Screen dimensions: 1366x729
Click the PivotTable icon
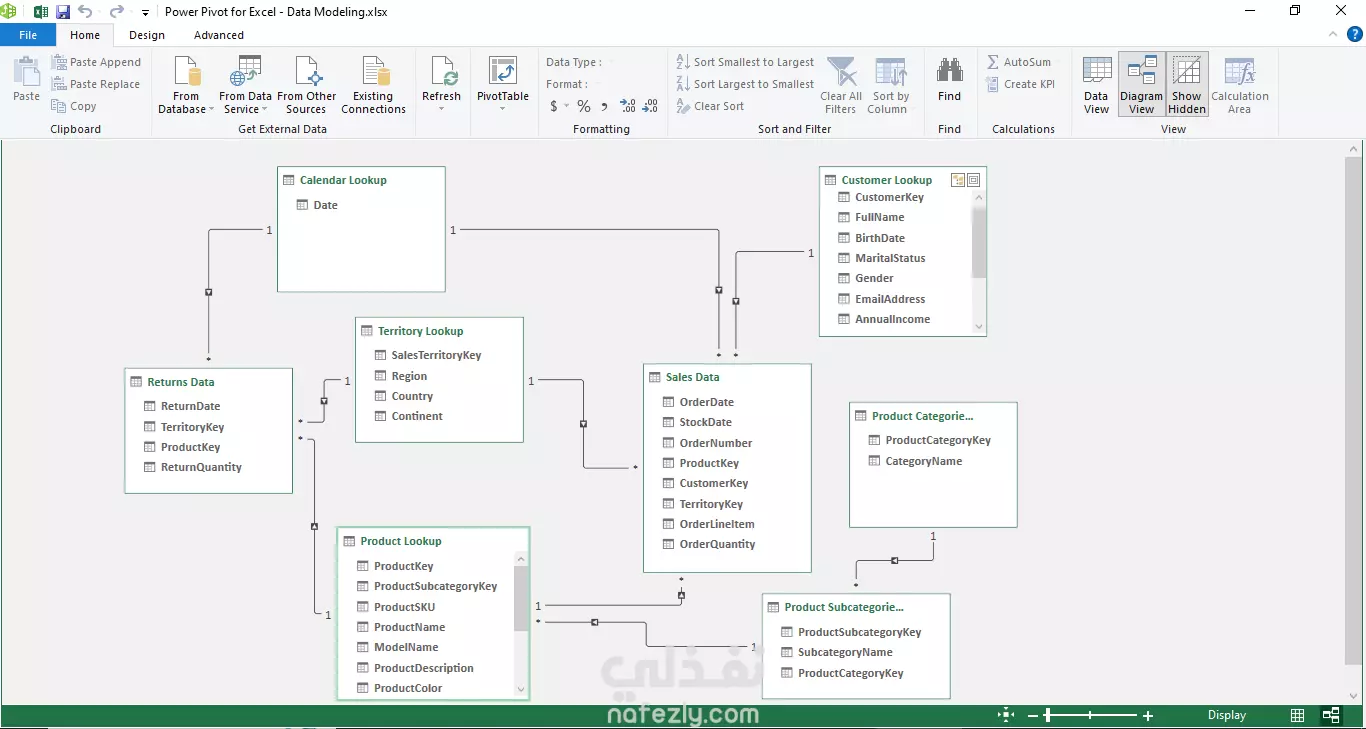click(x=502, y=72)
